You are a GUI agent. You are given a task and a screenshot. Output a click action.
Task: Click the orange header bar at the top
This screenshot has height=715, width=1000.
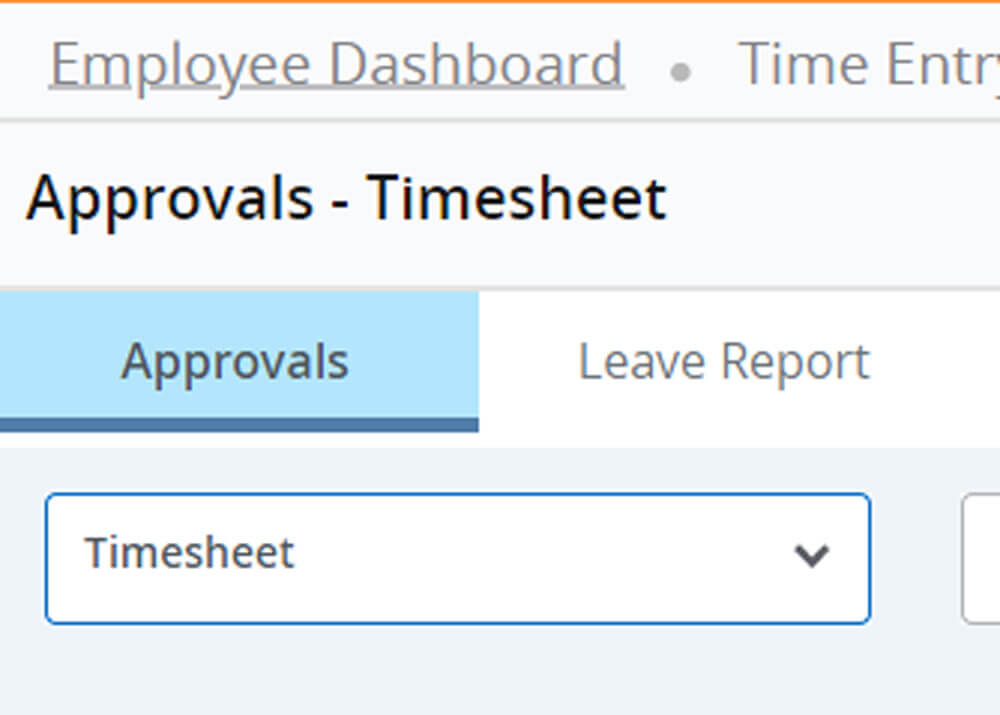pos(500,5)
